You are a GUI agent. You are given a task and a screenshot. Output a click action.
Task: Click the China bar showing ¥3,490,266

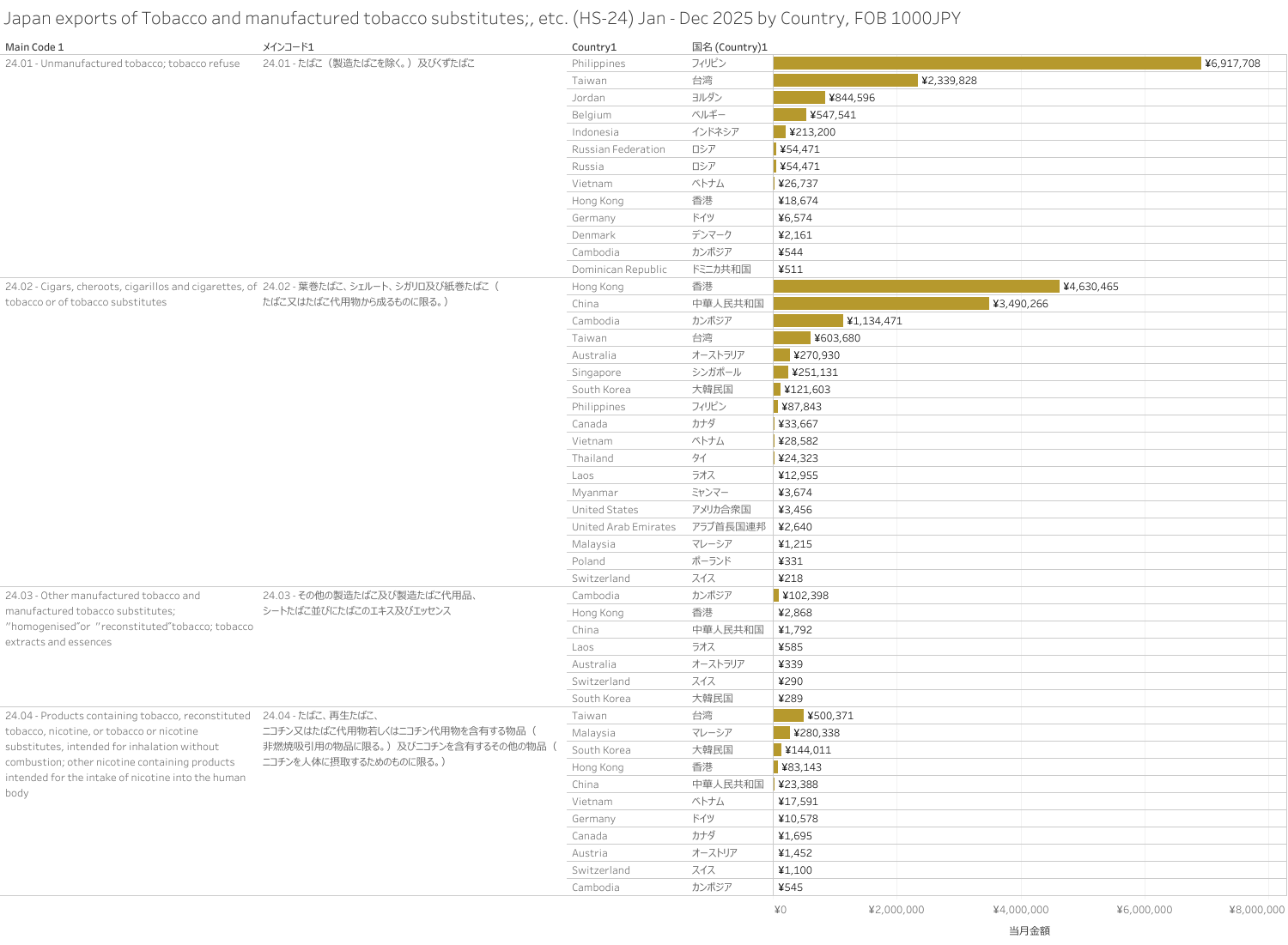881,304
